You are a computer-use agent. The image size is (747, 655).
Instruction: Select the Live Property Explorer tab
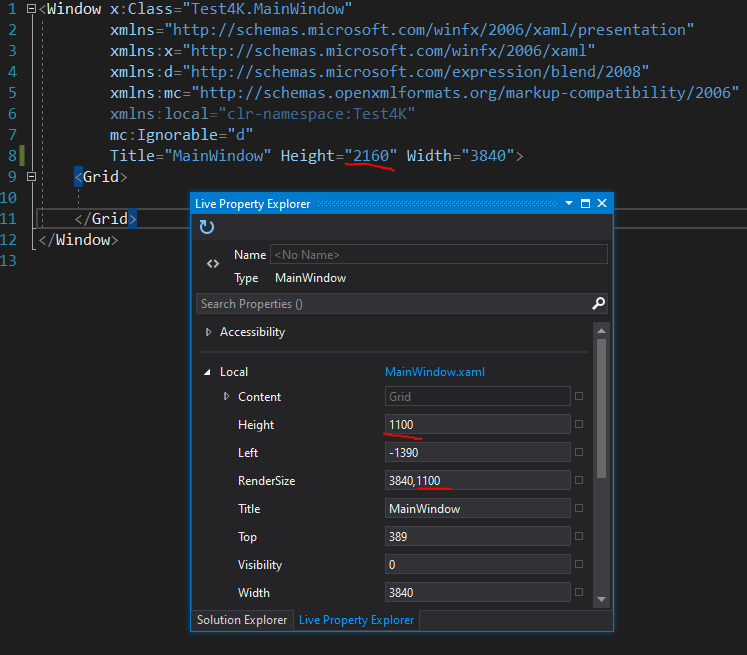click(356, 620)
